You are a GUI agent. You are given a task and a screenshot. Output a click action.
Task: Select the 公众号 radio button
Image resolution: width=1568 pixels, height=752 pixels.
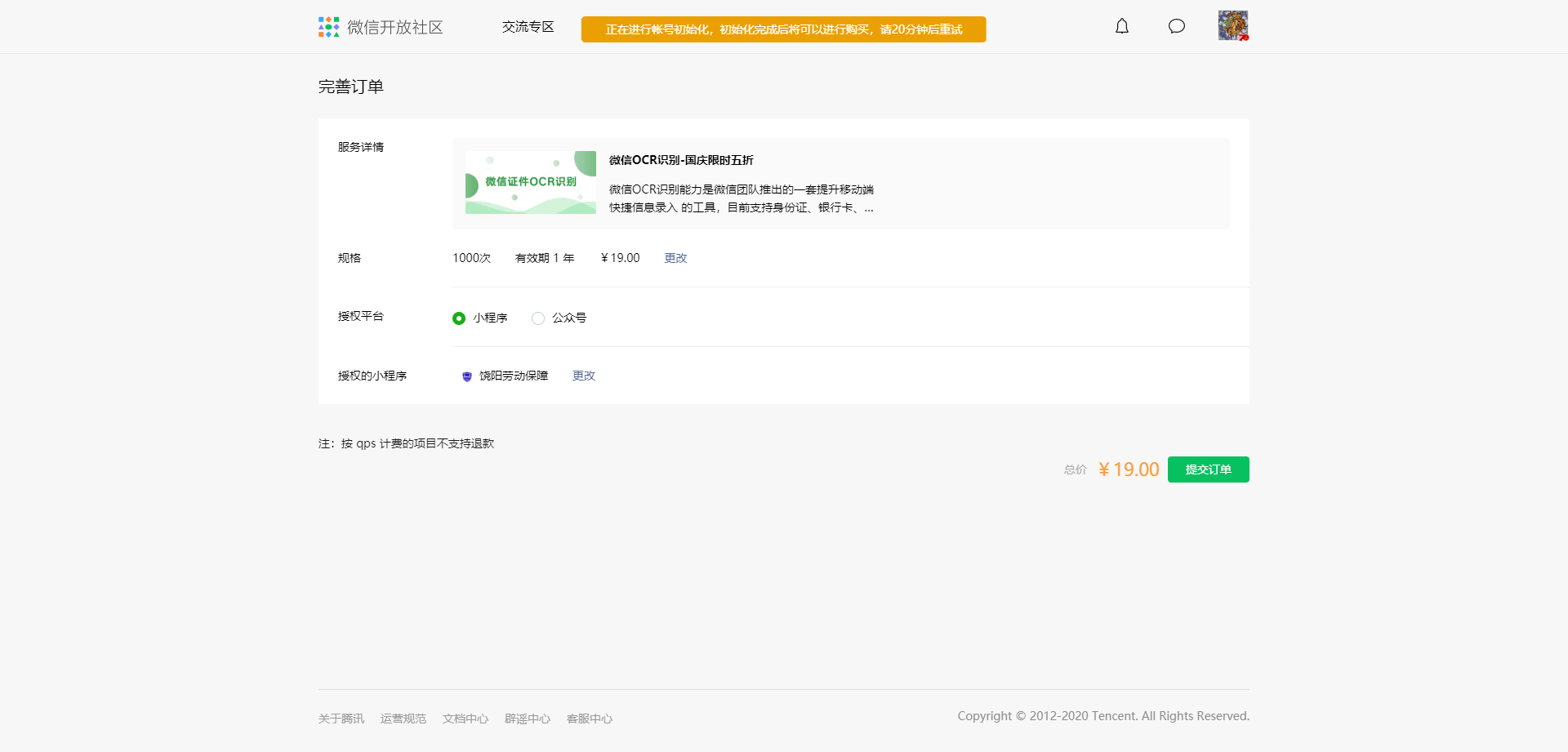click(538, 318)
